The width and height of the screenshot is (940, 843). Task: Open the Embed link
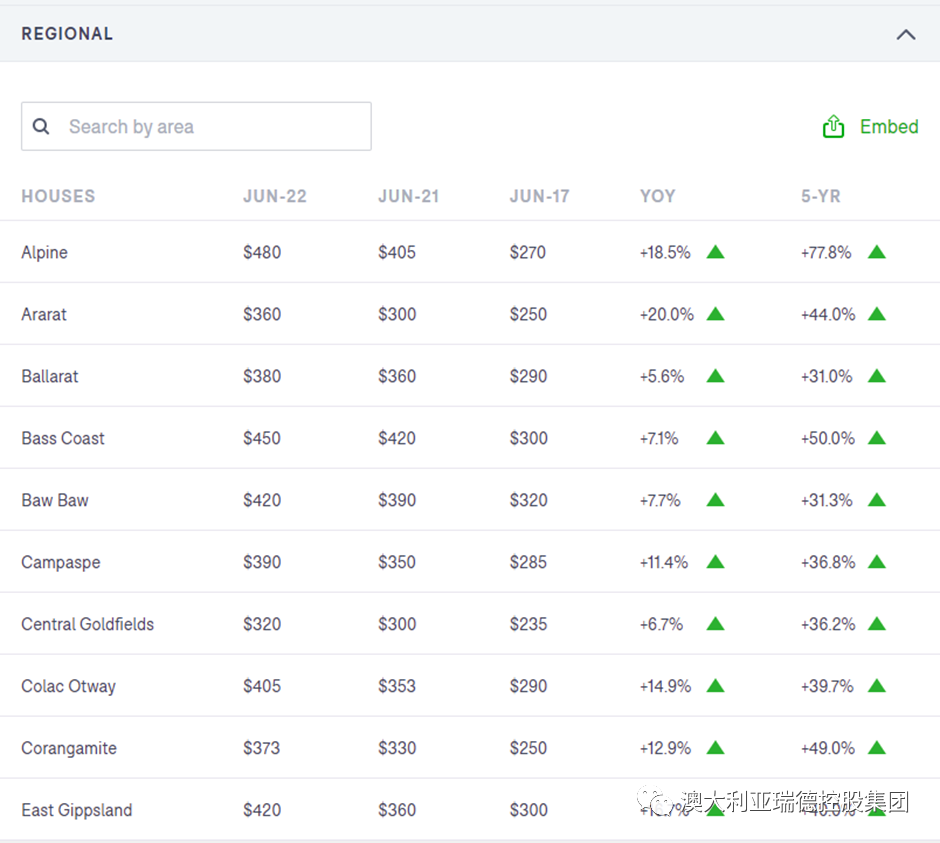tap(888, 127)
